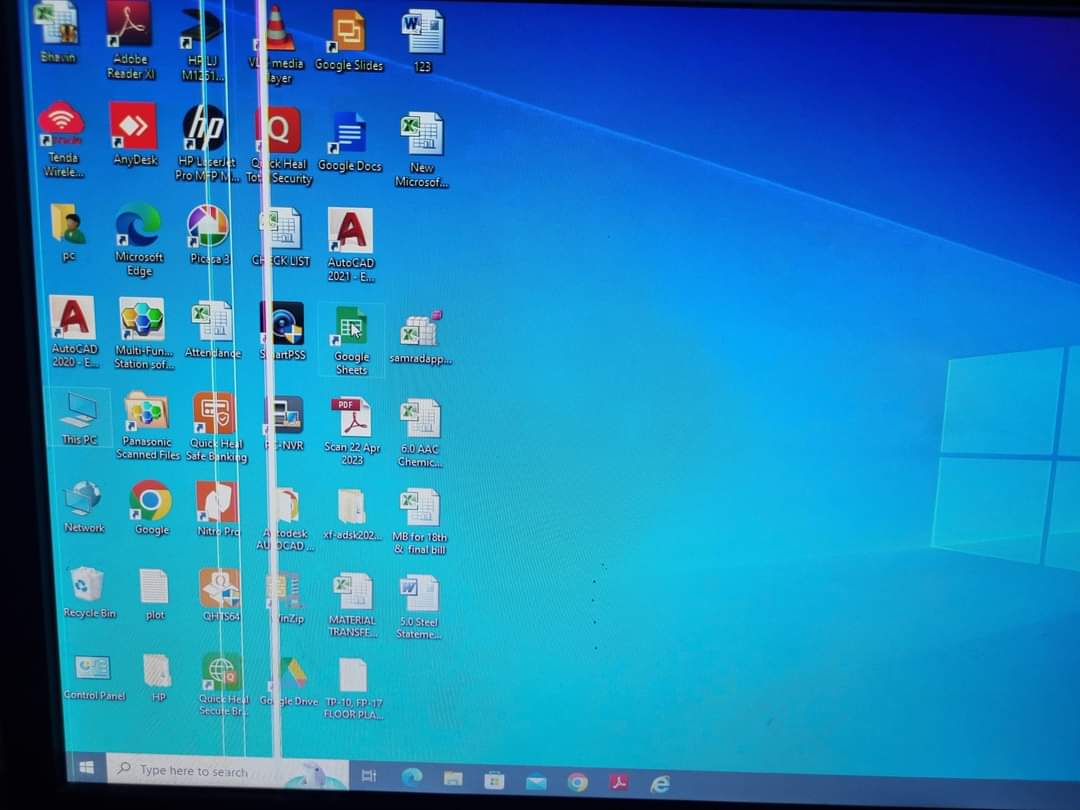Open MB for 18th & final bill file
Image resolution: width=1080 pixels, height=810 pixels.
pos(419,522)
